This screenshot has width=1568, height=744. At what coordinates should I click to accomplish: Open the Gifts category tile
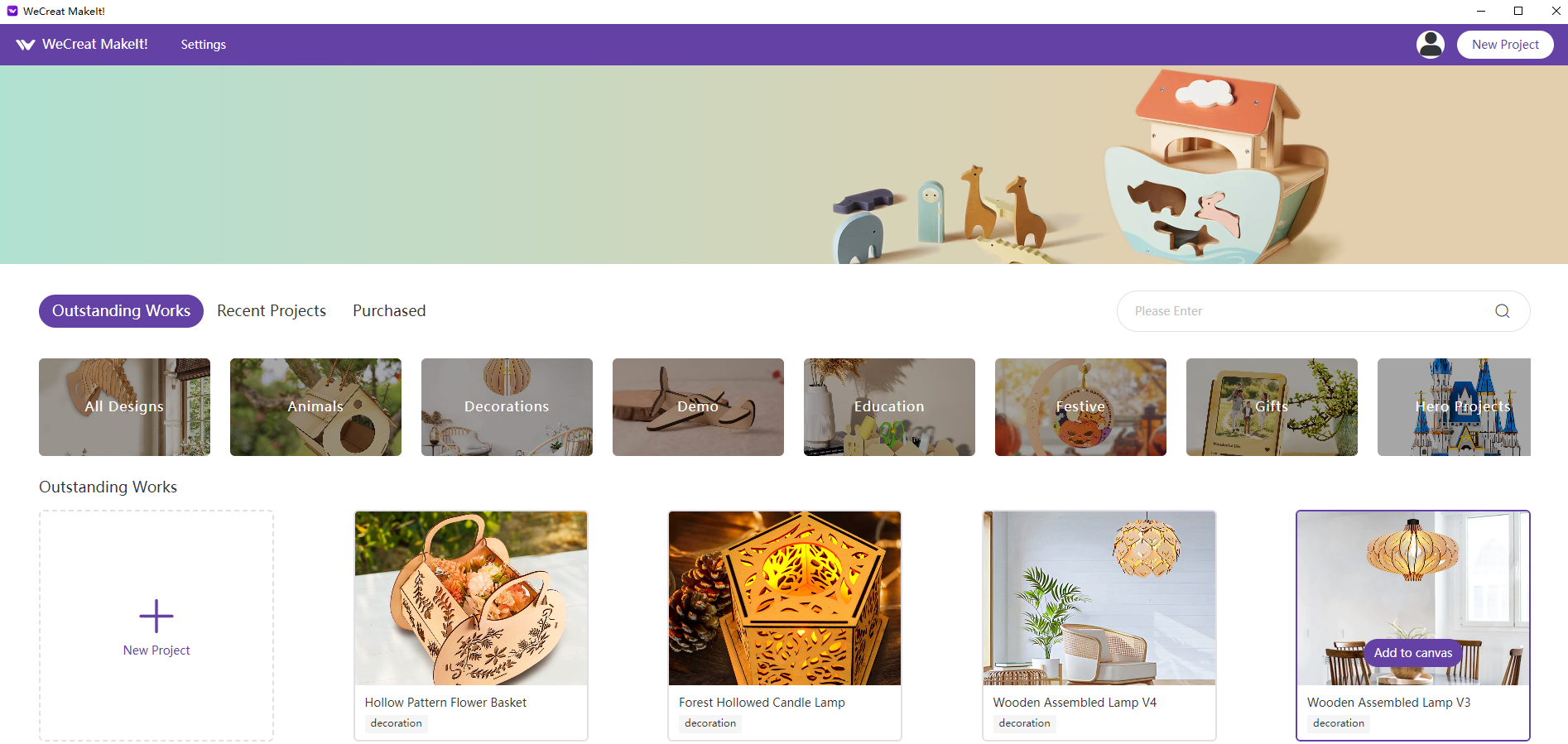pyautogui.click(x=1272, y=407)
